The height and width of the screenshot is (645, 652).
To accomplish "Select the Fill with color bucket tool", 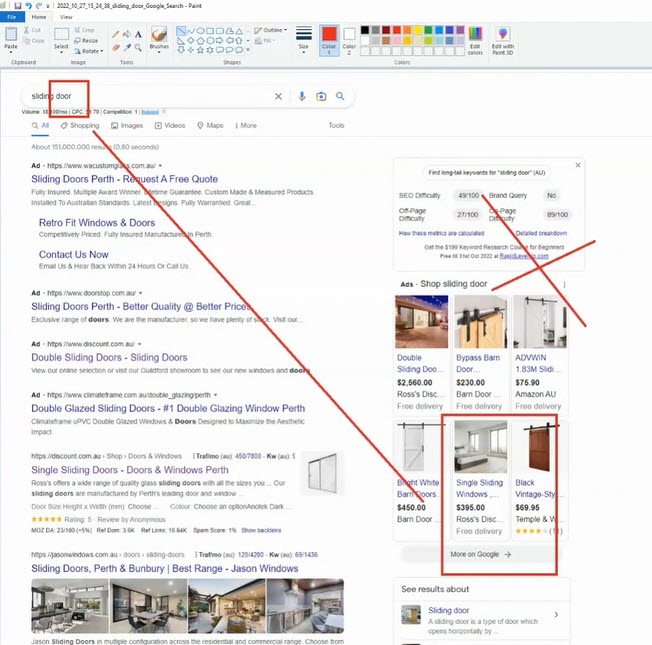I will (x=127, y=35).
